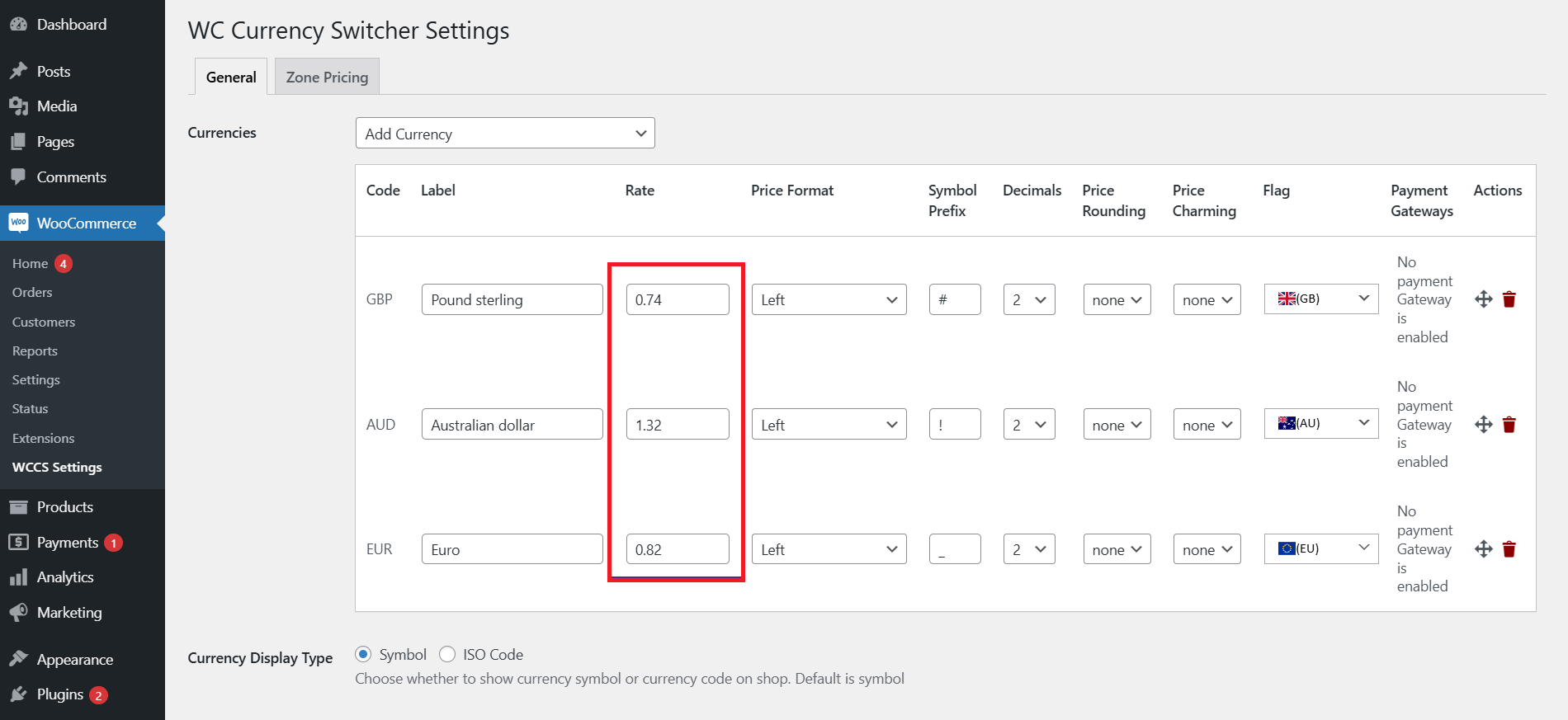1568x720 pixels.
Task: Click the Dashboard gauge icon
Action: 18,25
